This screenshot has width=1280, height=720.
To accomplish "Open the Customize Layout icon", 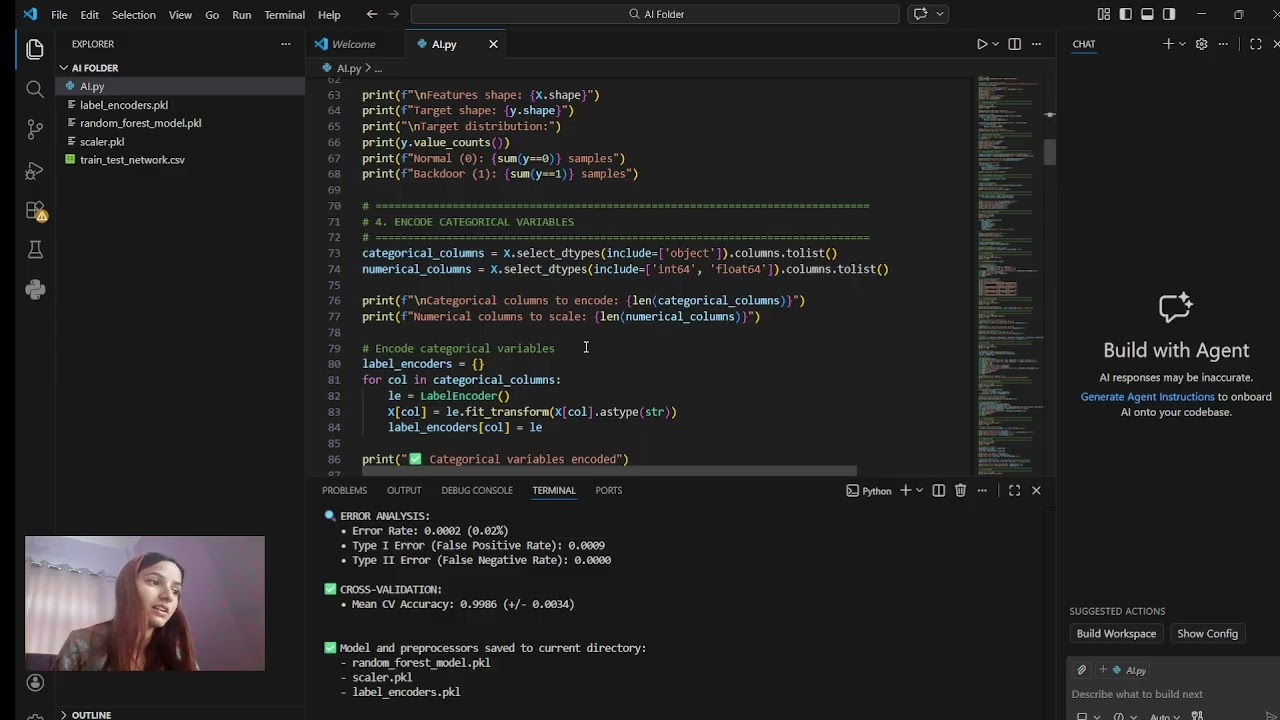I will click(x=1104, y=14).
